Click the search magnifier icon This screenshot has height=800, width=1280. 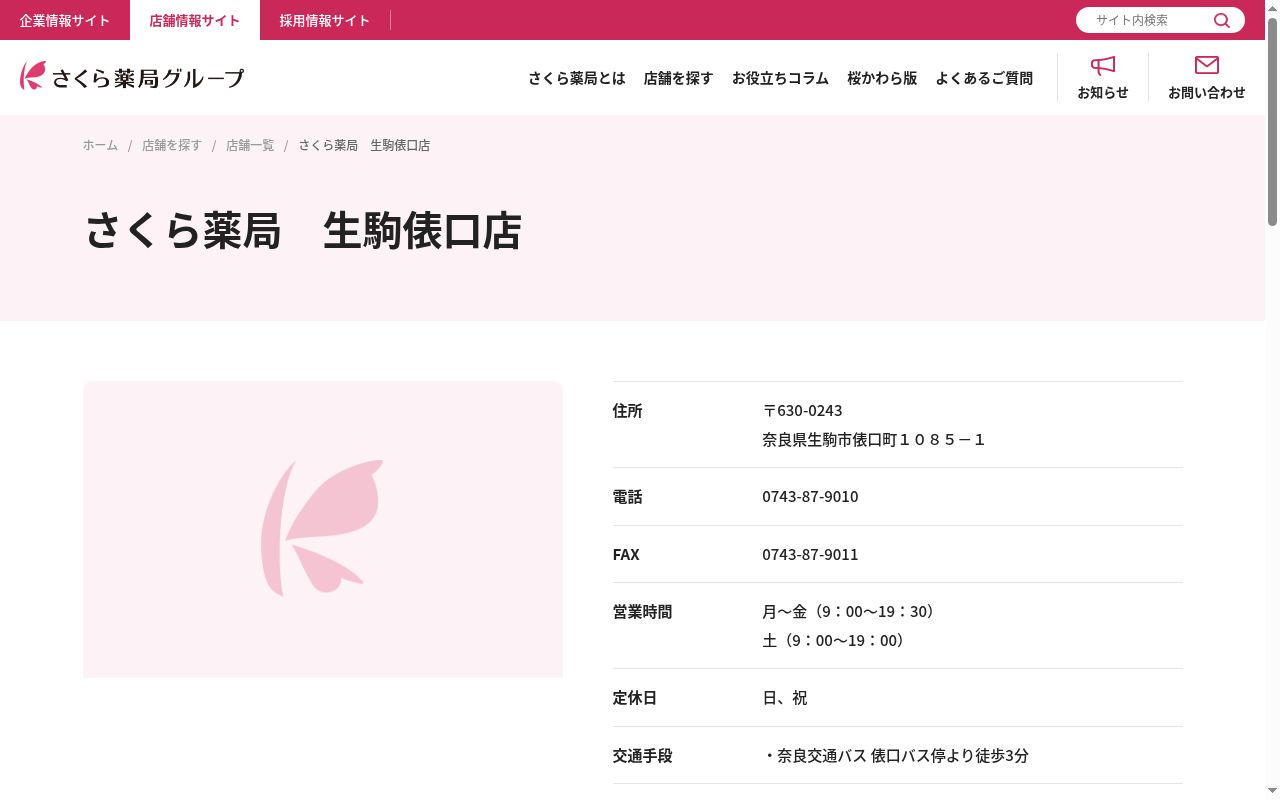point(1222,20)
